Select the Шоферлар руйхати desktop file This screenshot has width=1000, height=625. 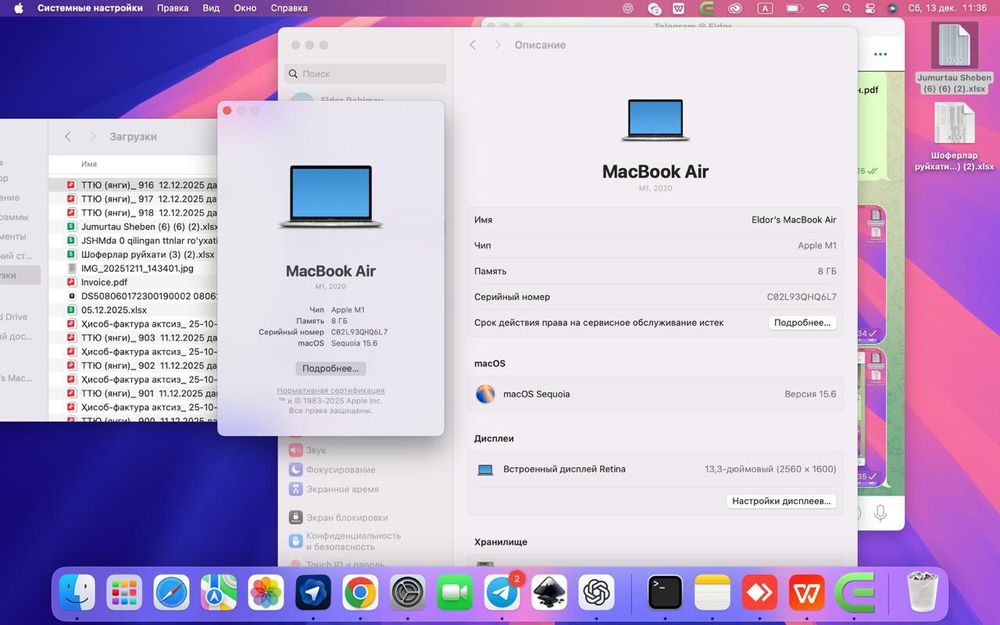954,137
